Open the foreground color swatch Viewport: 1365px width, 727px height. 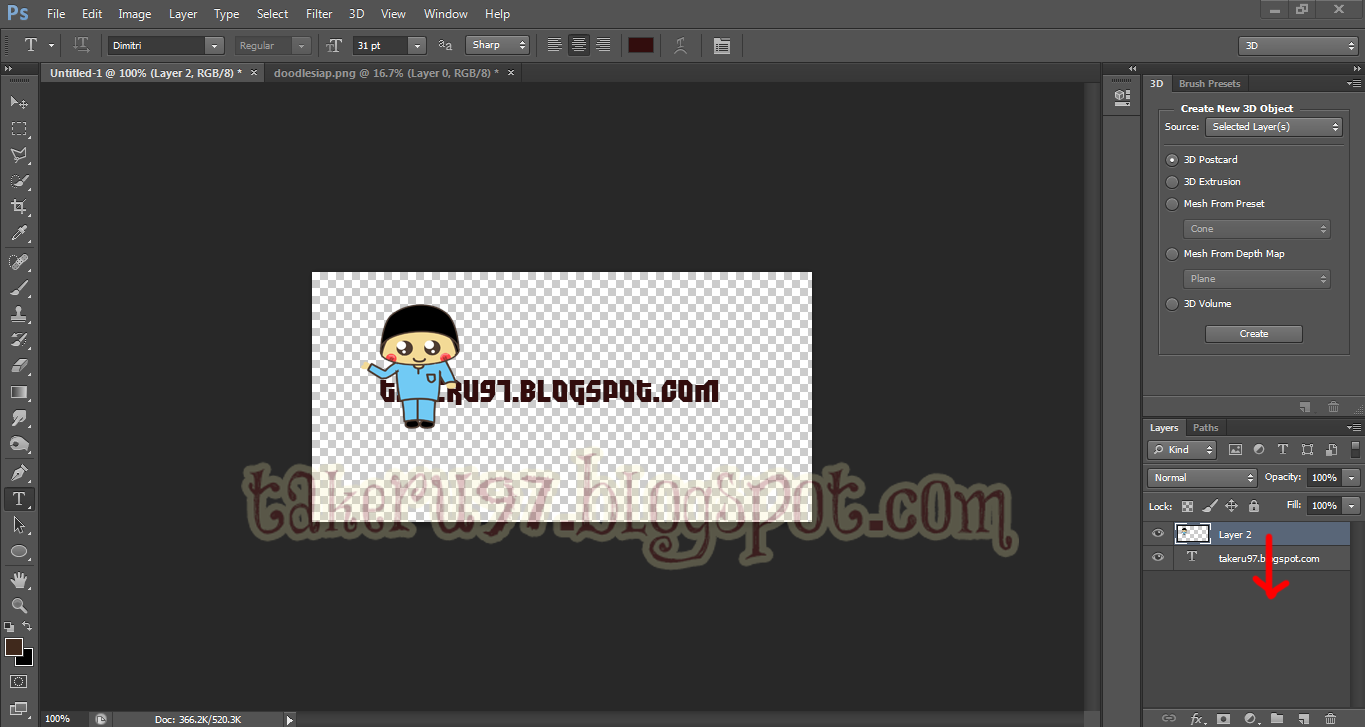pos(13,647)
